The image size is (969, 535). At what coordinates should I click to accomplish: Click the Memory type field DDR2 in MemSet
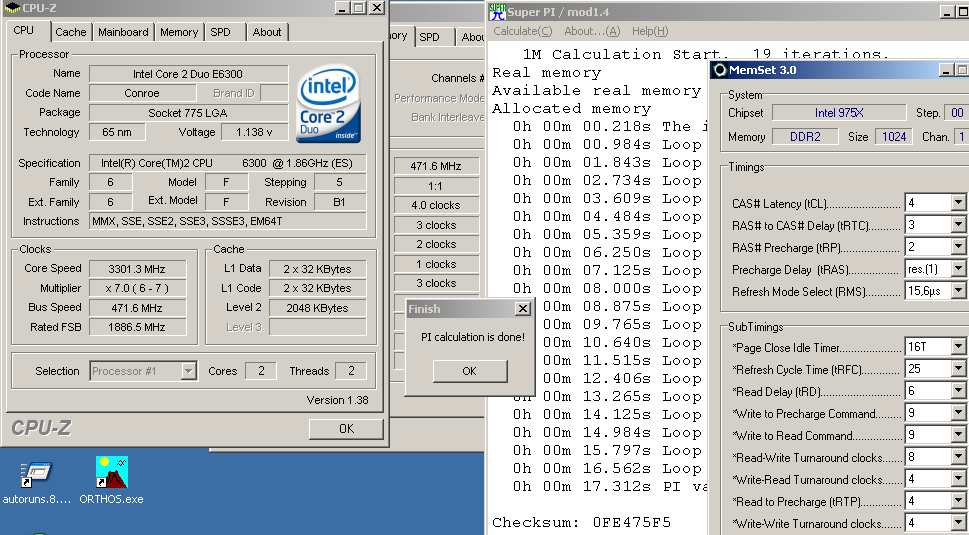coord(805,137)
